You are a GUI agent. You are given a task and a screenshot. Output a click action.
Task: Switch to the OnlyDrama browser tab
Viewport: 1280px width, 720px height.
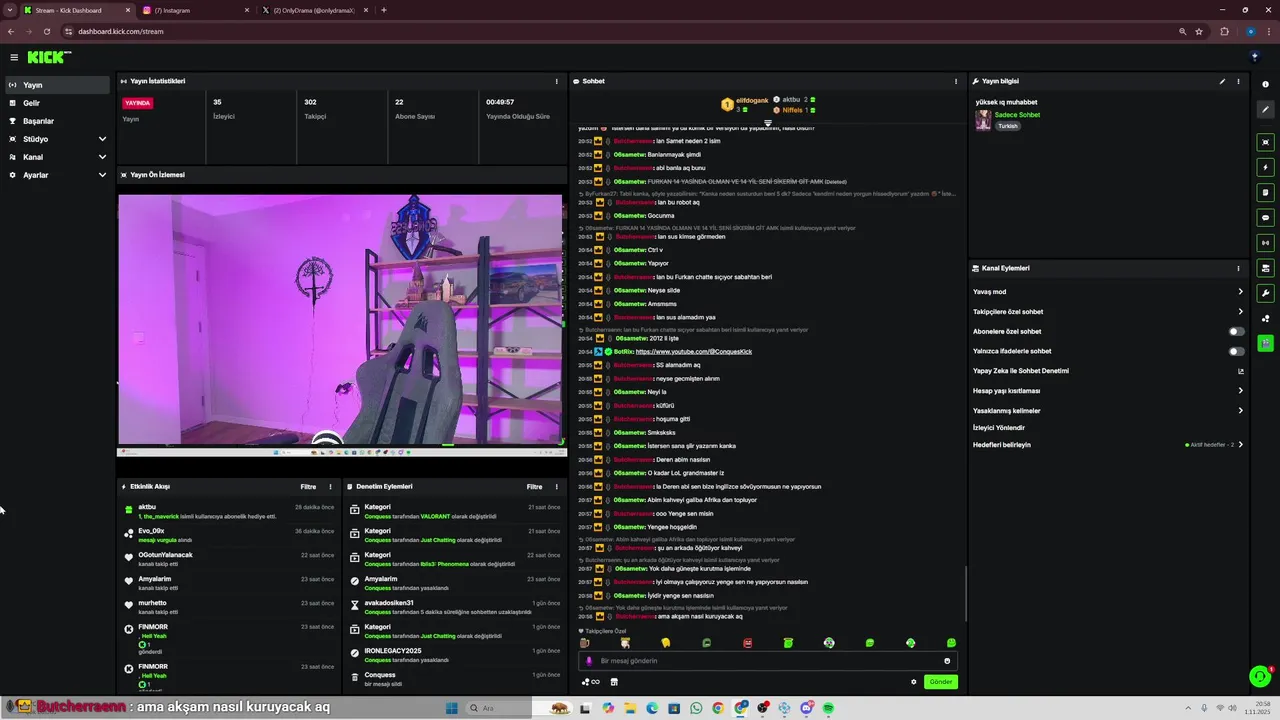(315, 10)
